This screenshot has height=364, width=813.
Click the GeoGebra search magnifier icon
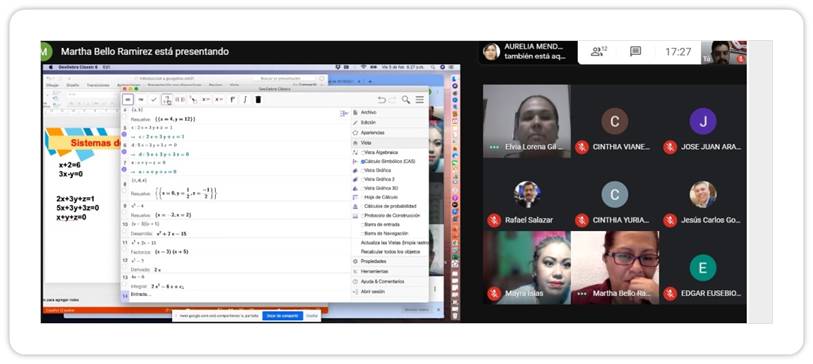[x=406, y=100]
